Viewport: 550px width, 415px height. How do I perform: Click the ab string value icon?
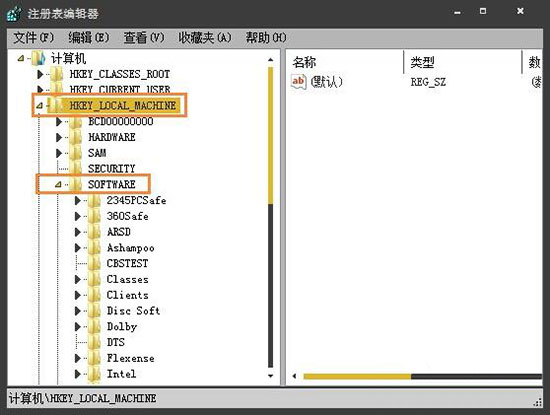[298, 82]
